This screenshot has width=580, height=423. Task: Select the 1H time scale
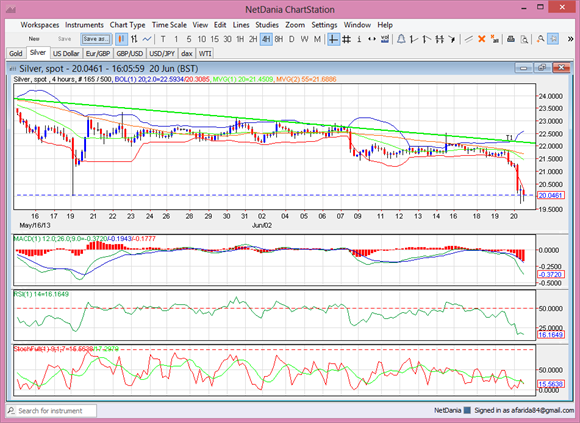coord(240,39)
